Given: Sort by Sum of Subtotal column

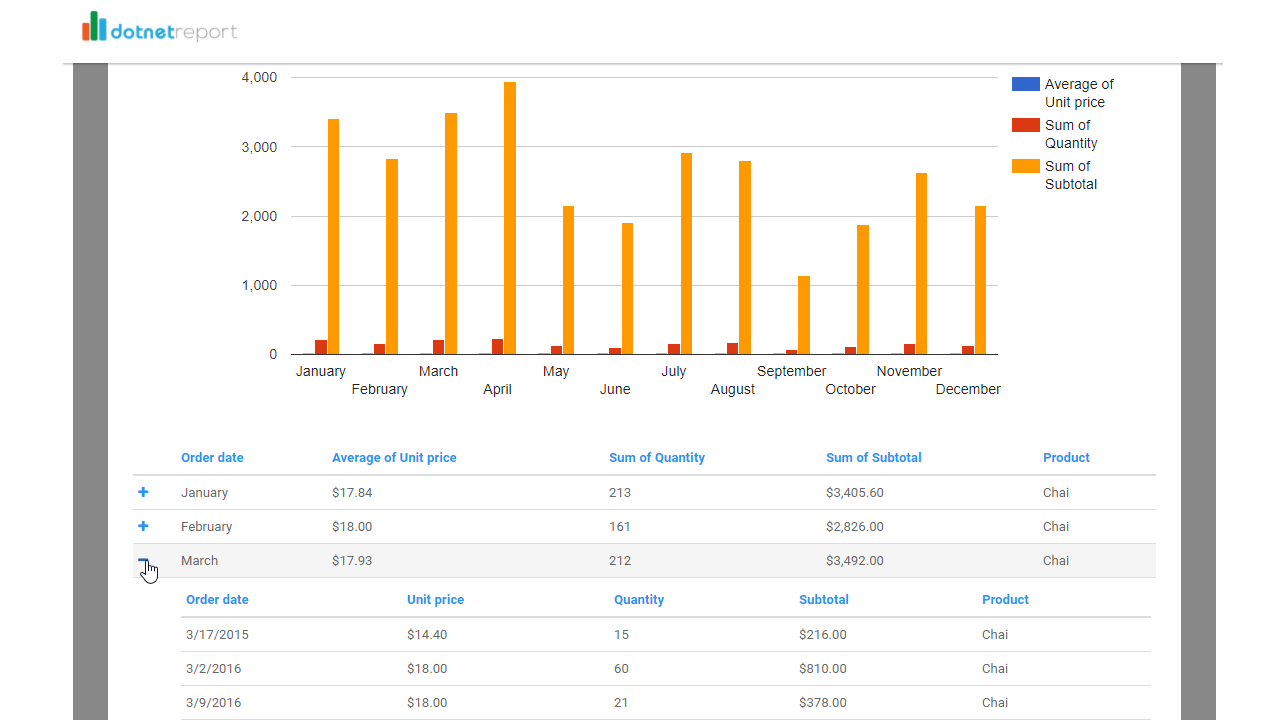Looking at the screenshot, I should 874,458.
